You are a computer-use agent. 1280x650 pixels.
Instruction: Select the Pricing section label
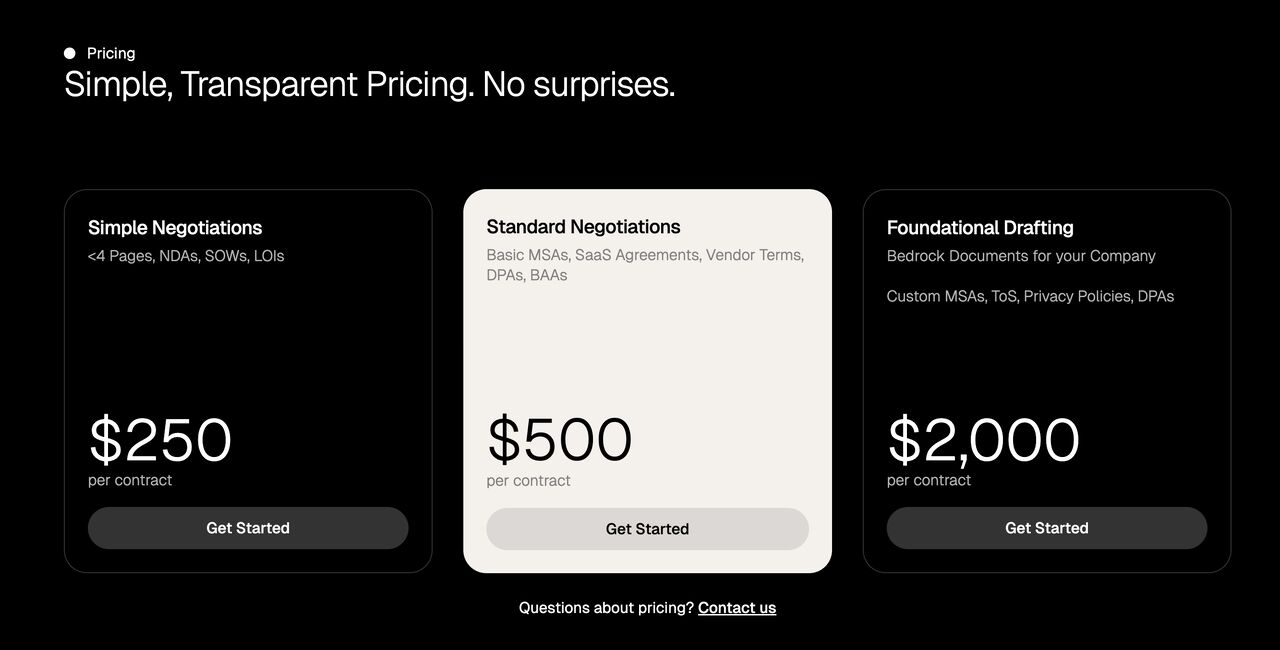coord(111,53)
